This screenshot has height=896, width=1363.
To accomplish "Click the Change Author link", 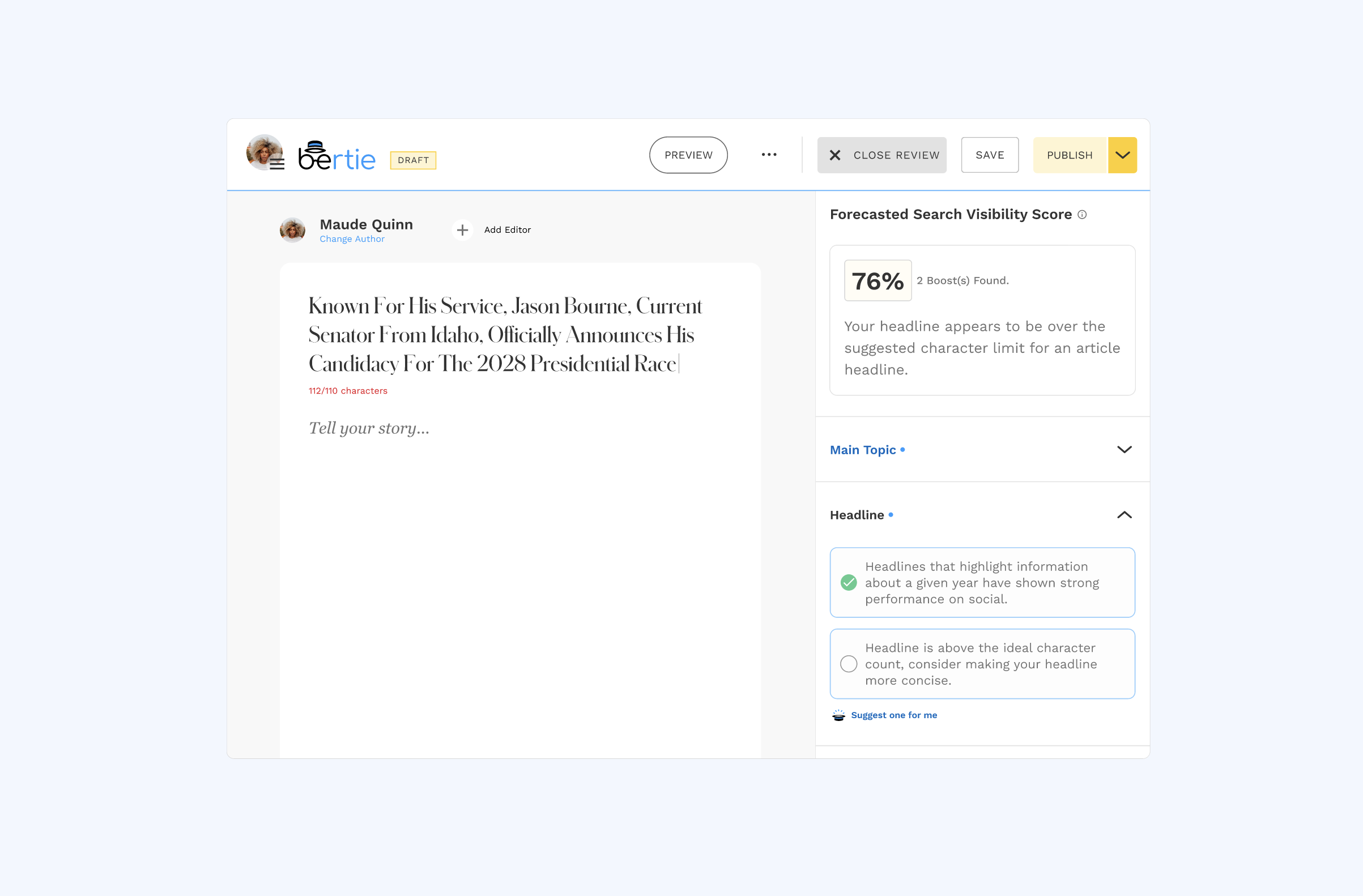I will (352, 240).
